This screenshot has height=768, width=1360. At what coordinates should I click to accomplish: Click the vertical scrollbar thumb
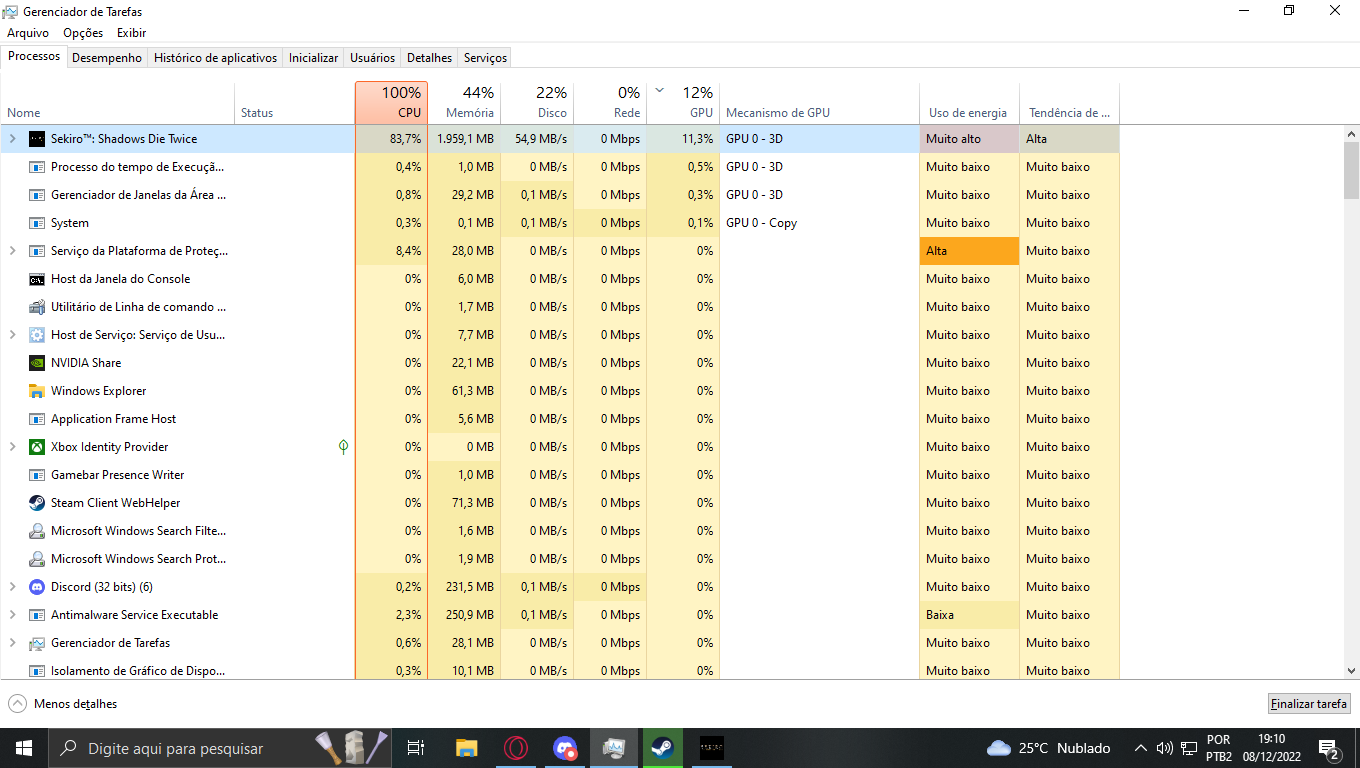pos(1351,170)
